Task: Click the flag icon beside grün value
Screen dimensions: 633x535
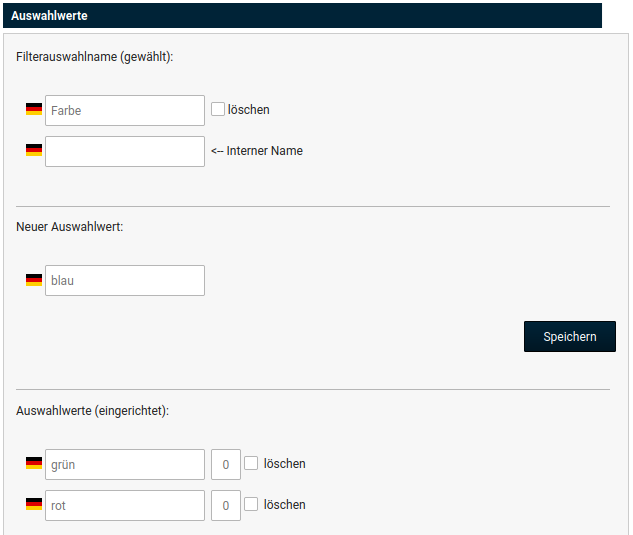Action: [x=34, y=464]
